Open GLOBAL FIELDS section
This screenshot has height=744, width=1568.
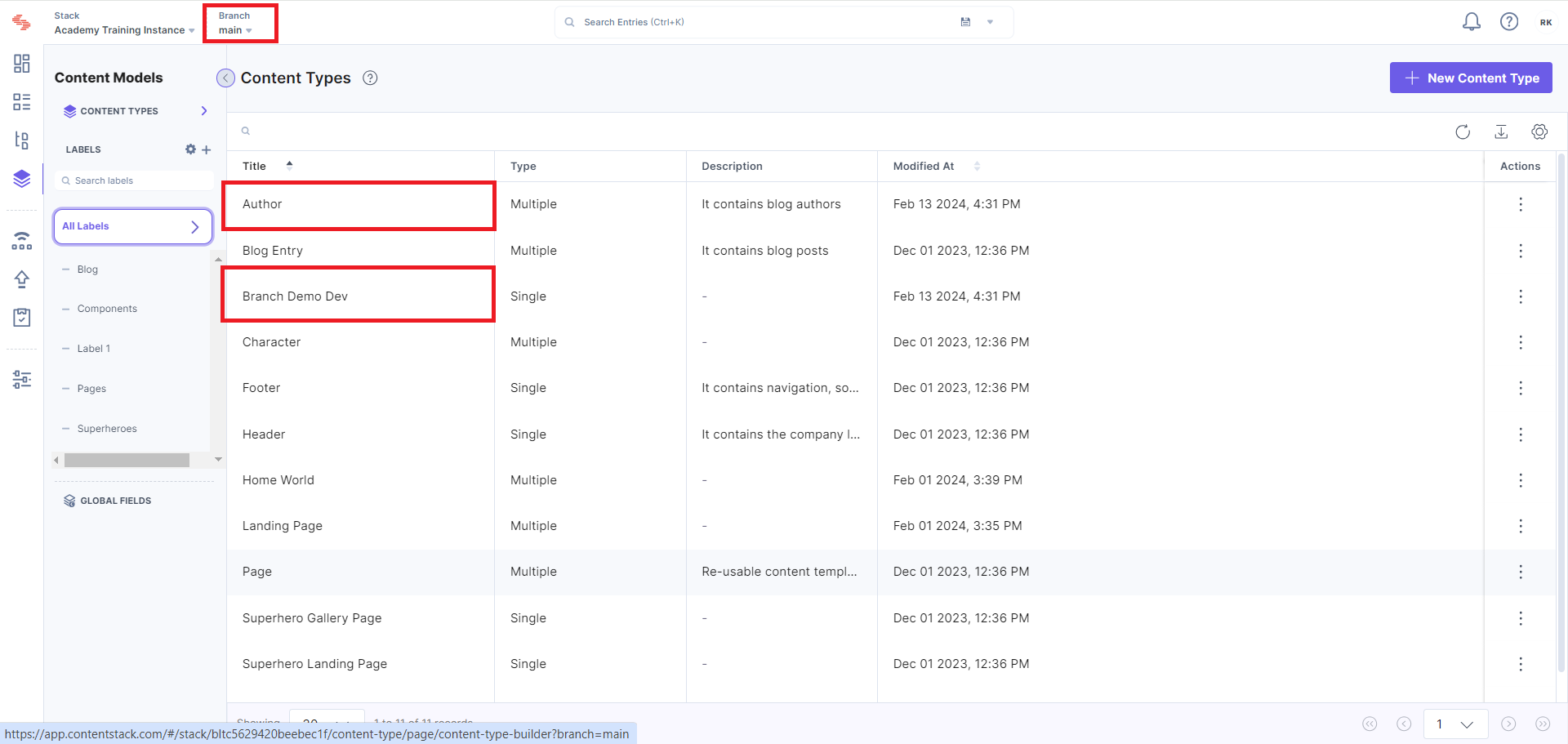point(108,501)
